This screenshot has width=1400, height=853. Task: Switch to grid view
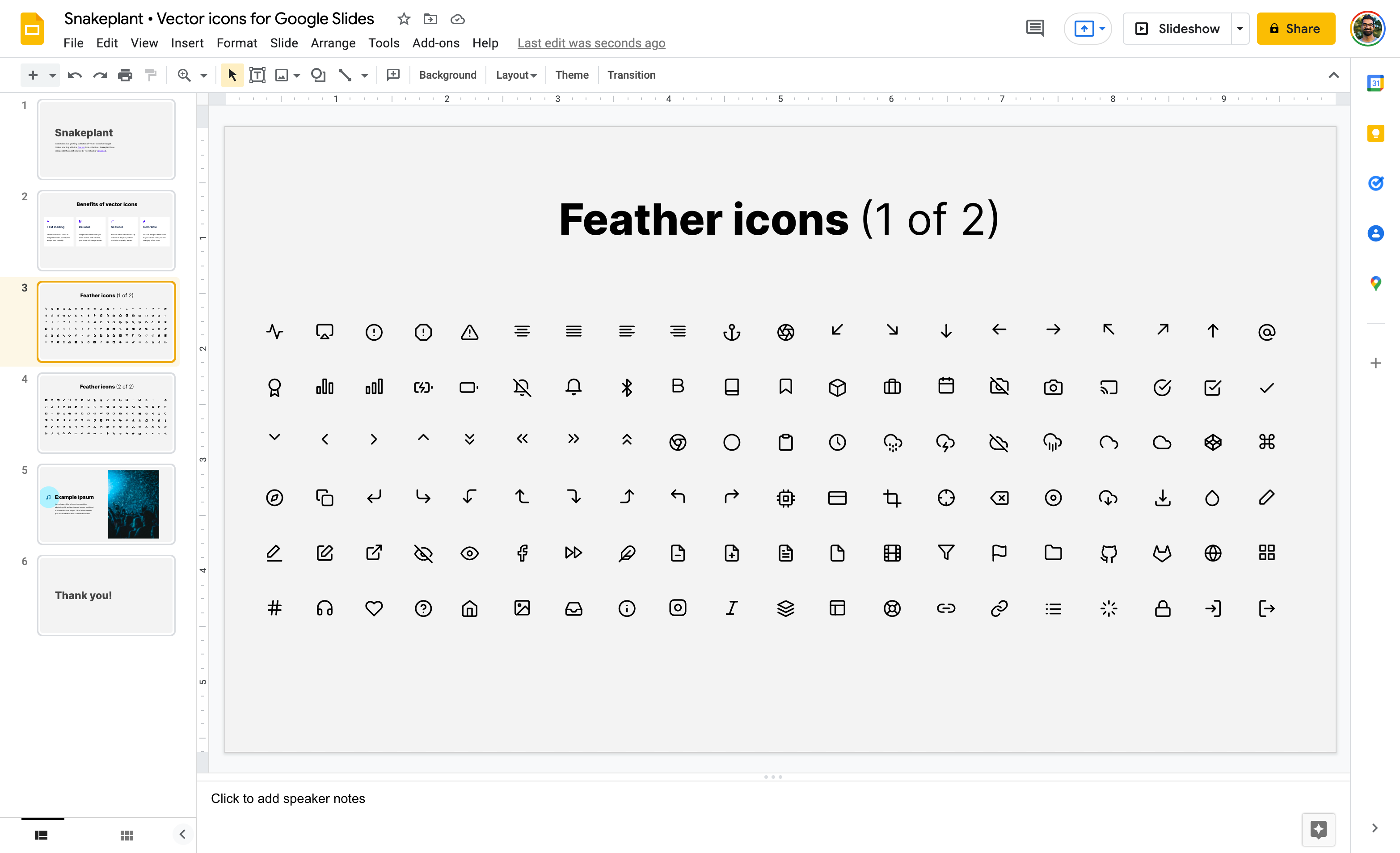click(127, 835)
